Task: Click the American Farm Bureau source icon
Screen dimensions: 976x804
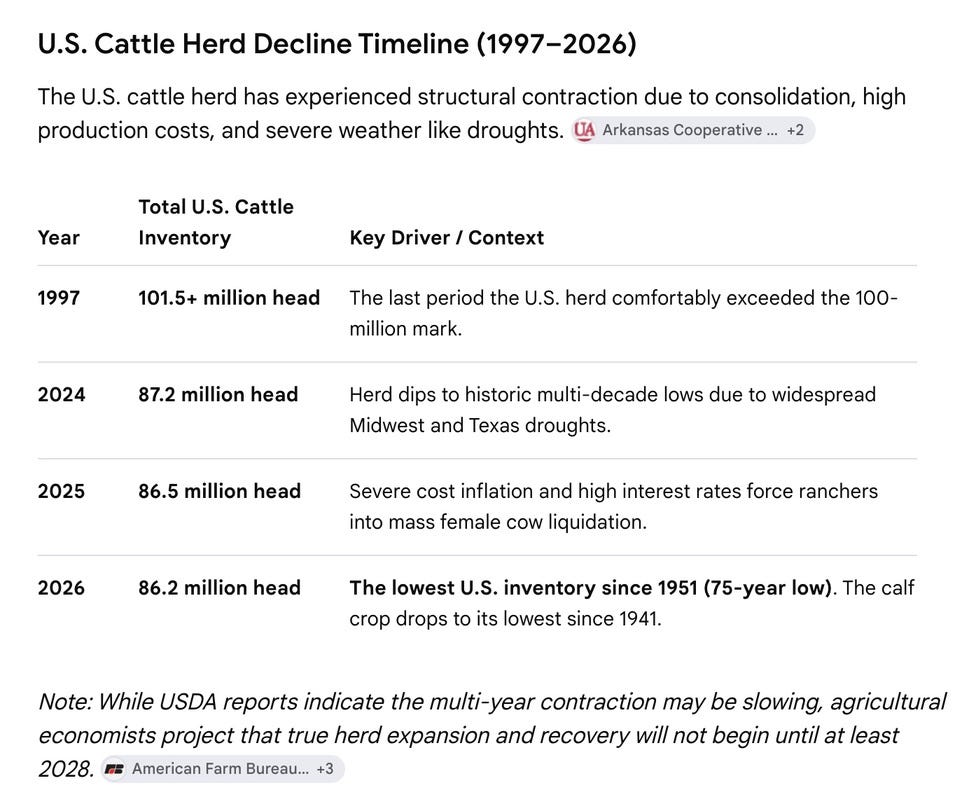Action: (114, 769)
